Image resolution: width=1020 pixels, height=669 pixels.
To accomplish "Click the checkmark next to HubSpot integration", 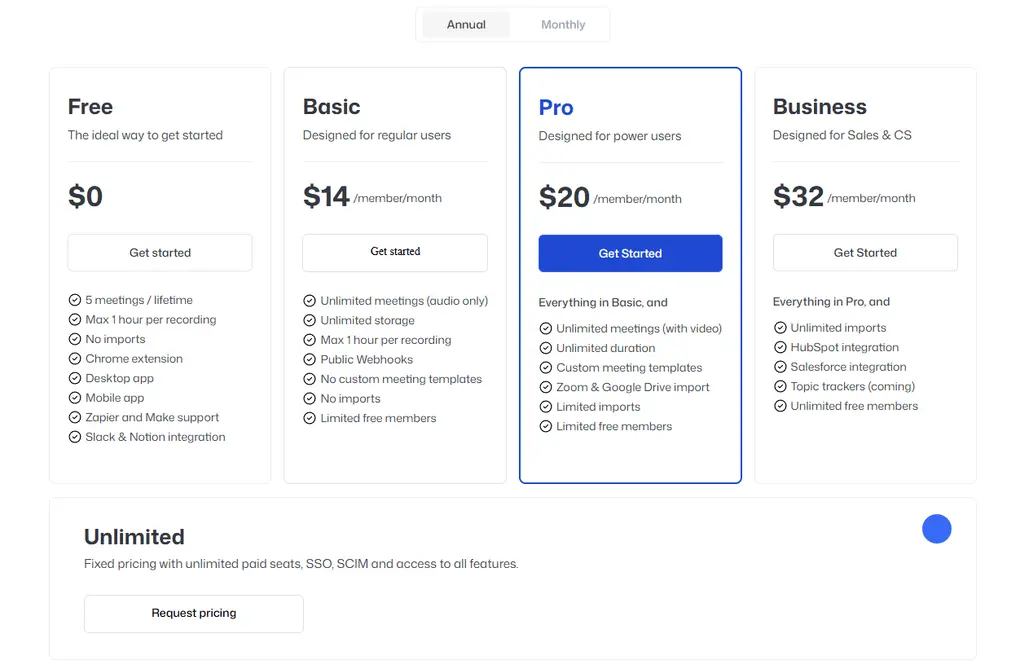I will (781, 347).
